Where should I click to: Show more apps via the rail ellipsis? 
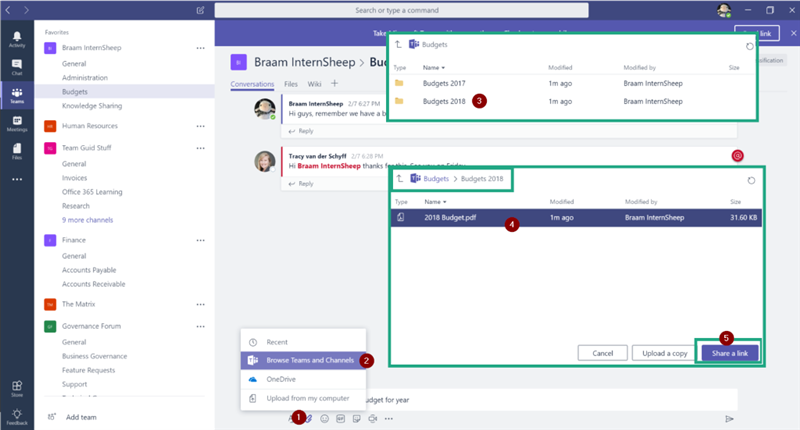pyautogui.click(x=17, y=180)
